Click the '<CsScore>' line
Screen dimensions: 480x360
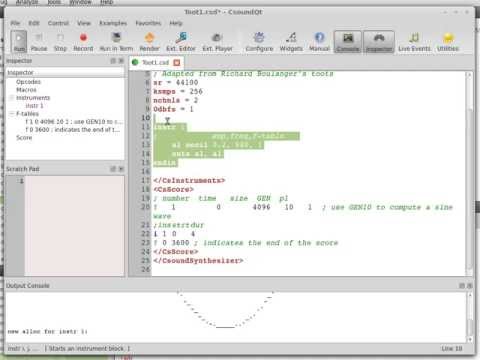173,189
